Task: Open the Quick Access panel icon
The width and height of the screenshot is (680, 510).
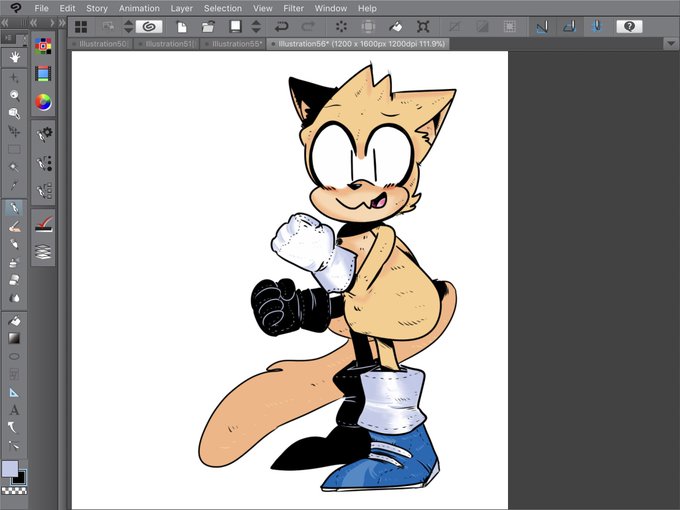Action: click(x=43, y=46)
